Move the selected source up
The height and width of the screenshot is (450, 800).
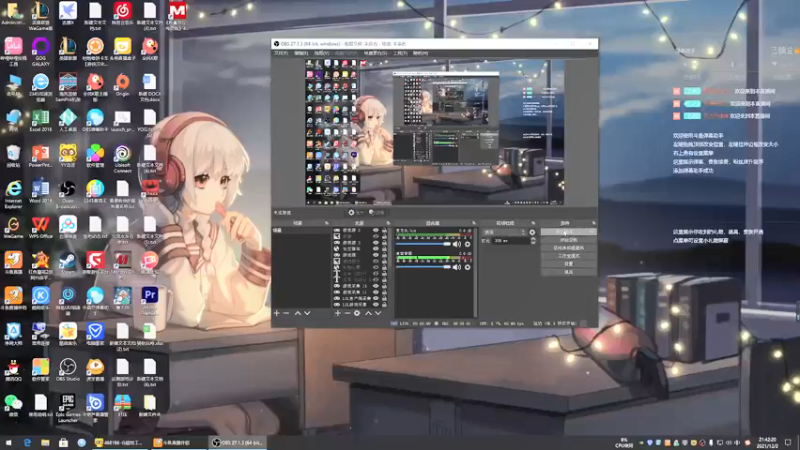[x=368, y=313]
